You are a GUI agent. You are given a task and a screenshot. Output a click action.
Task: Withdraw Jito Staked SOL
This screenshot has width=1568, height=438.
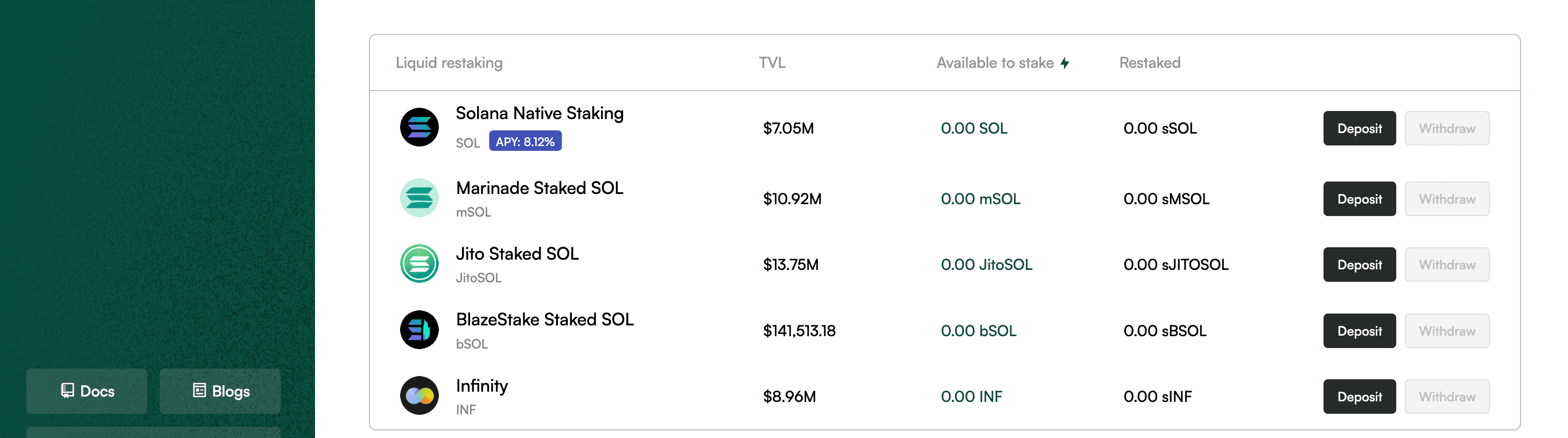click(x=1446, y=265)
